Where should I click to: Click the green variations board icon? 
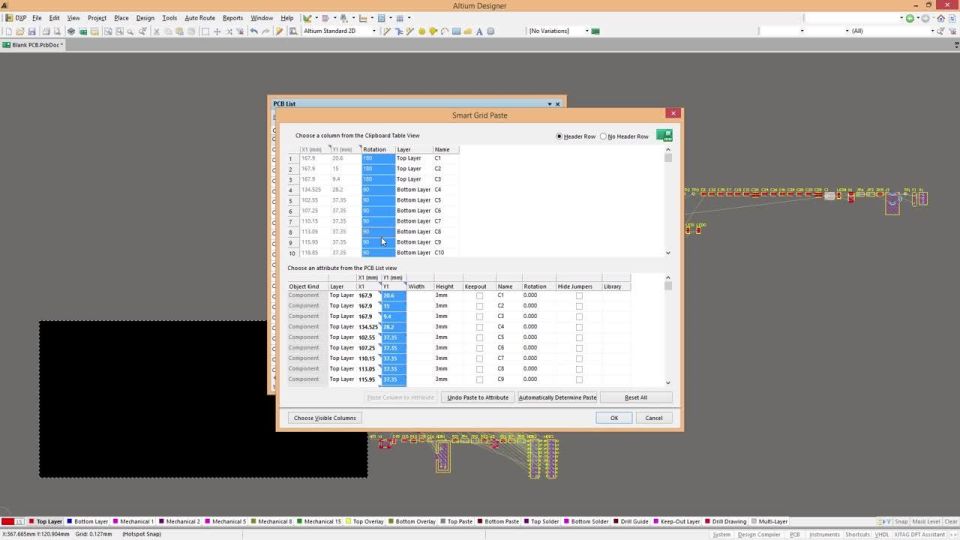(x=595, y=31)
